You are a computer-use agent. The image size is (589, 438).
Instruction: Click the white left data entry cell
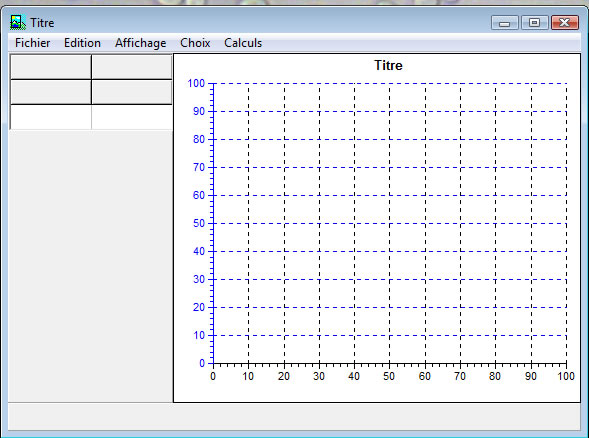[x=51, y=117]
